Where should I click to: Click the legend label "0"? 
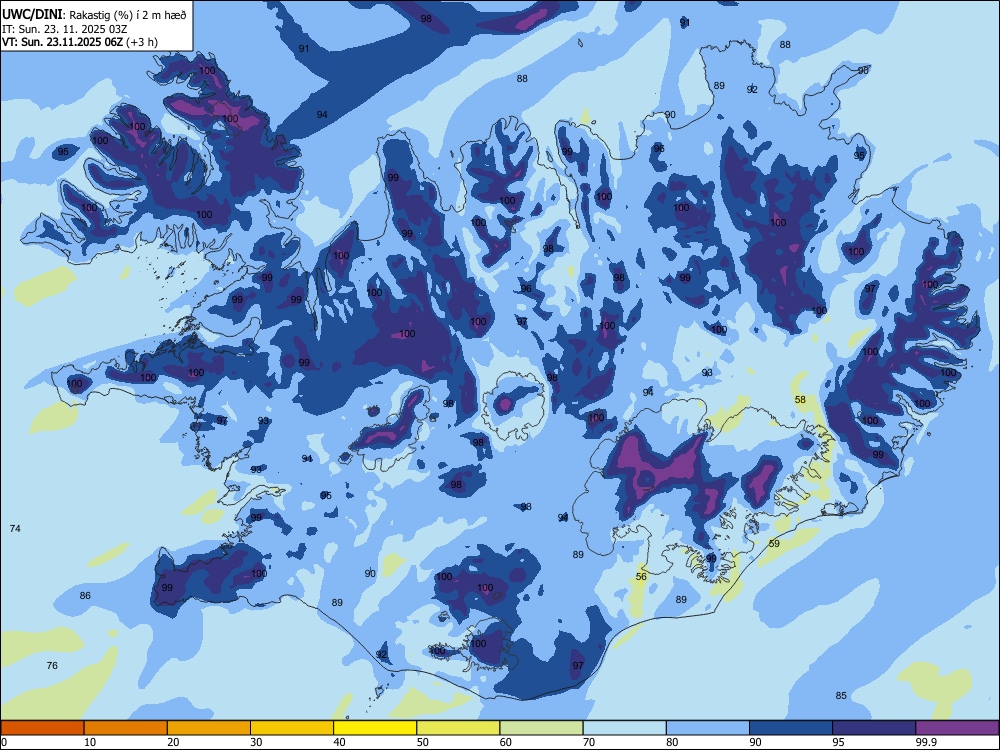coord(4,742)
